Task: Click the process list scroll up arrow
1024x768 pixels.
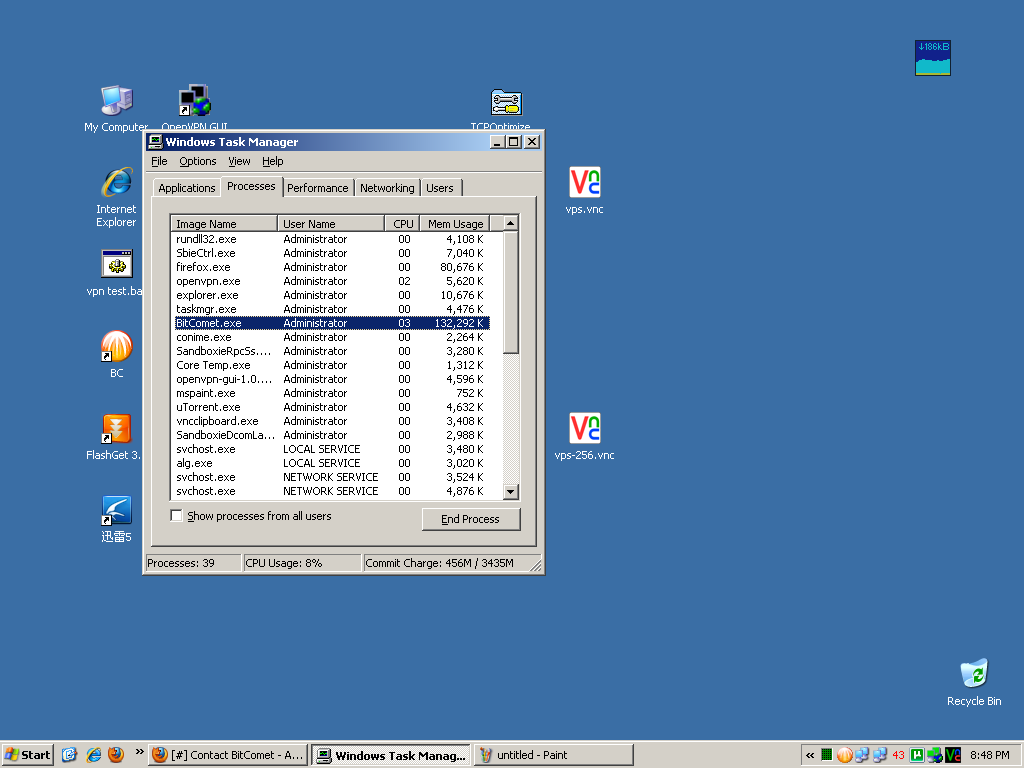Action: tap(511, 223)
